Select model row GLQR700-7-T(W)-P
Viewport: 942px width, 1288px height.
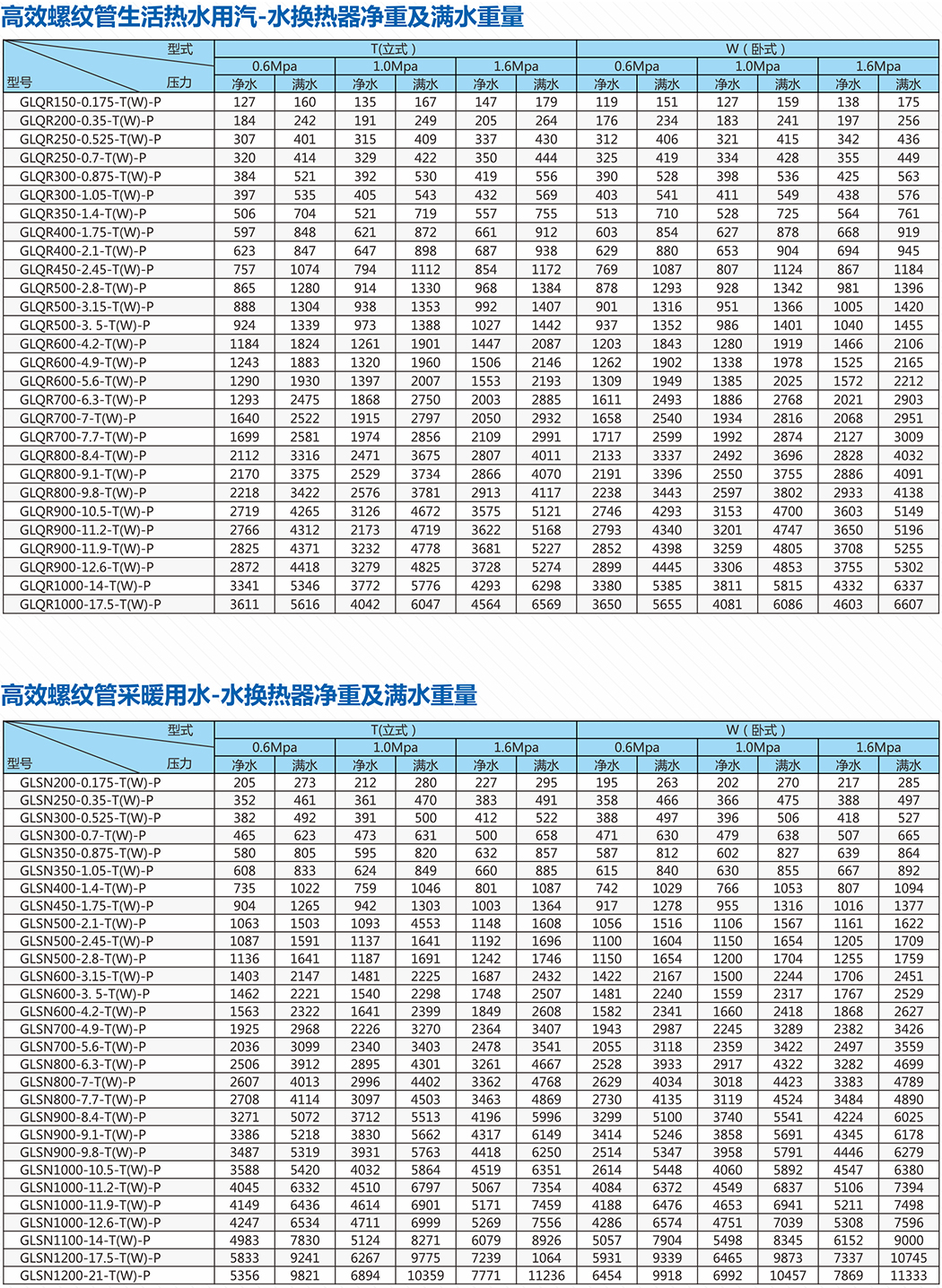[x=78, y=419]
